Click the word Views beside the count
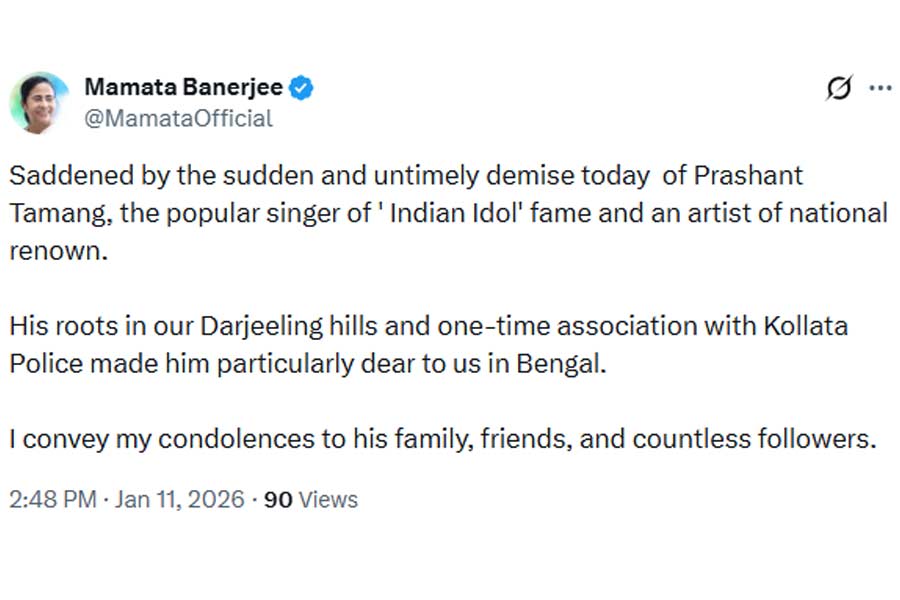 328,499
